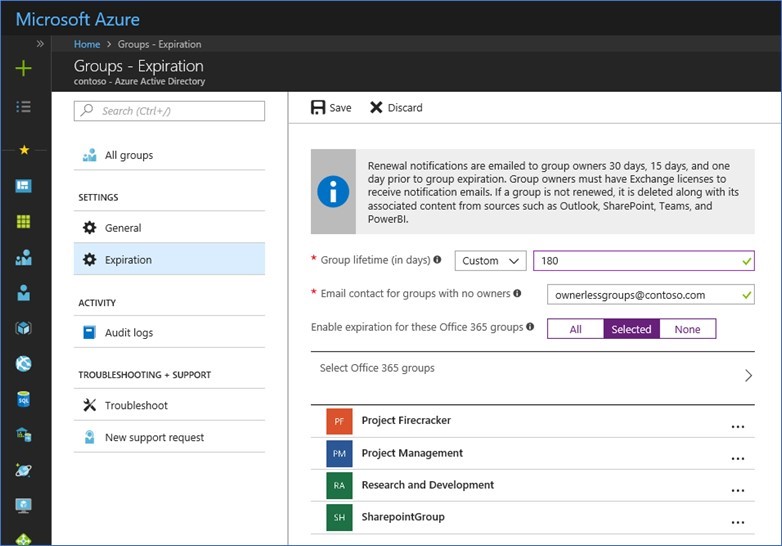Click the favorites star icon in sidebar
This screenshot has width=782, height=546.
tap(24, 150)
